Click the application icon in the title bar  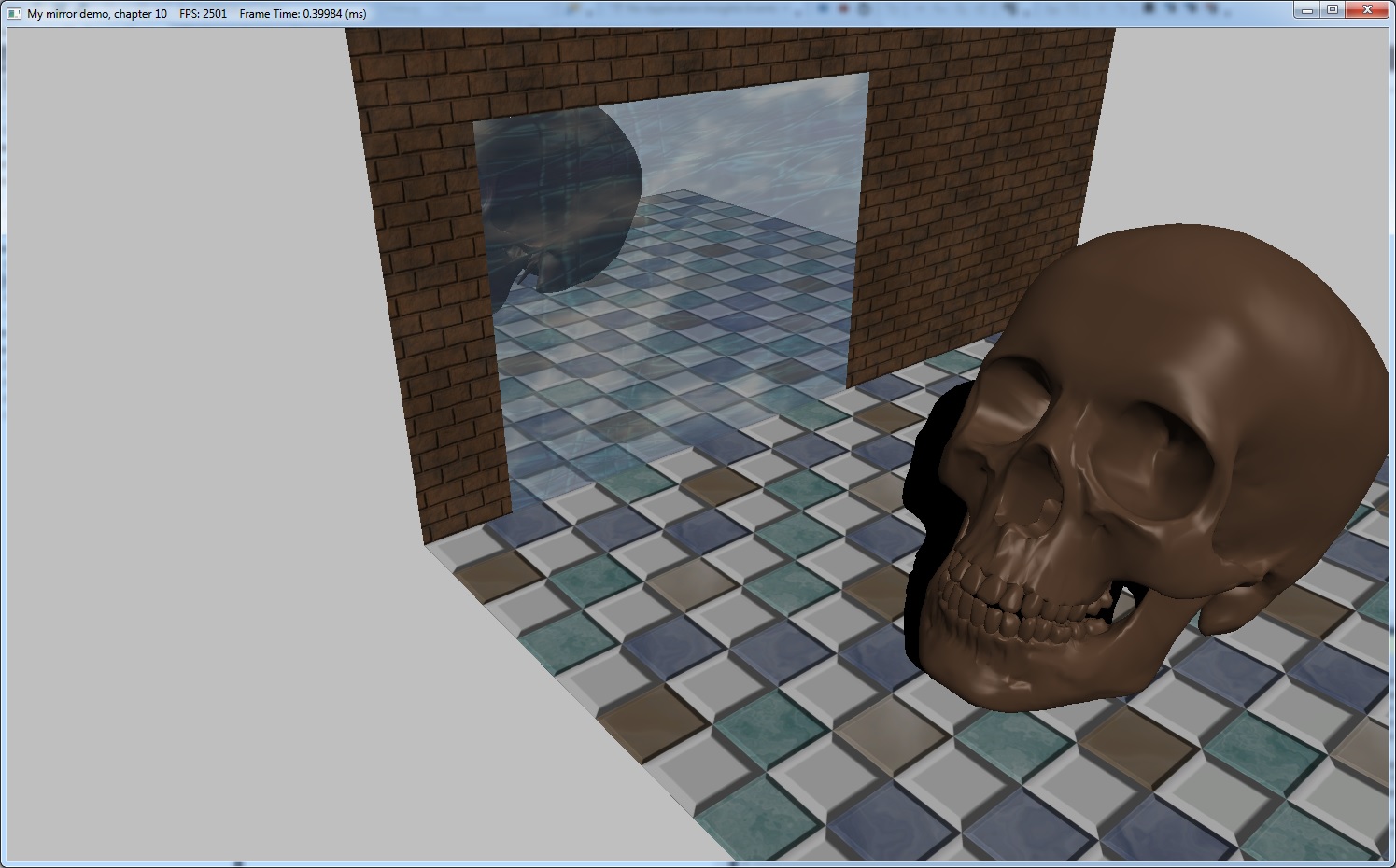pyautogui.click(x=14, y=14)
